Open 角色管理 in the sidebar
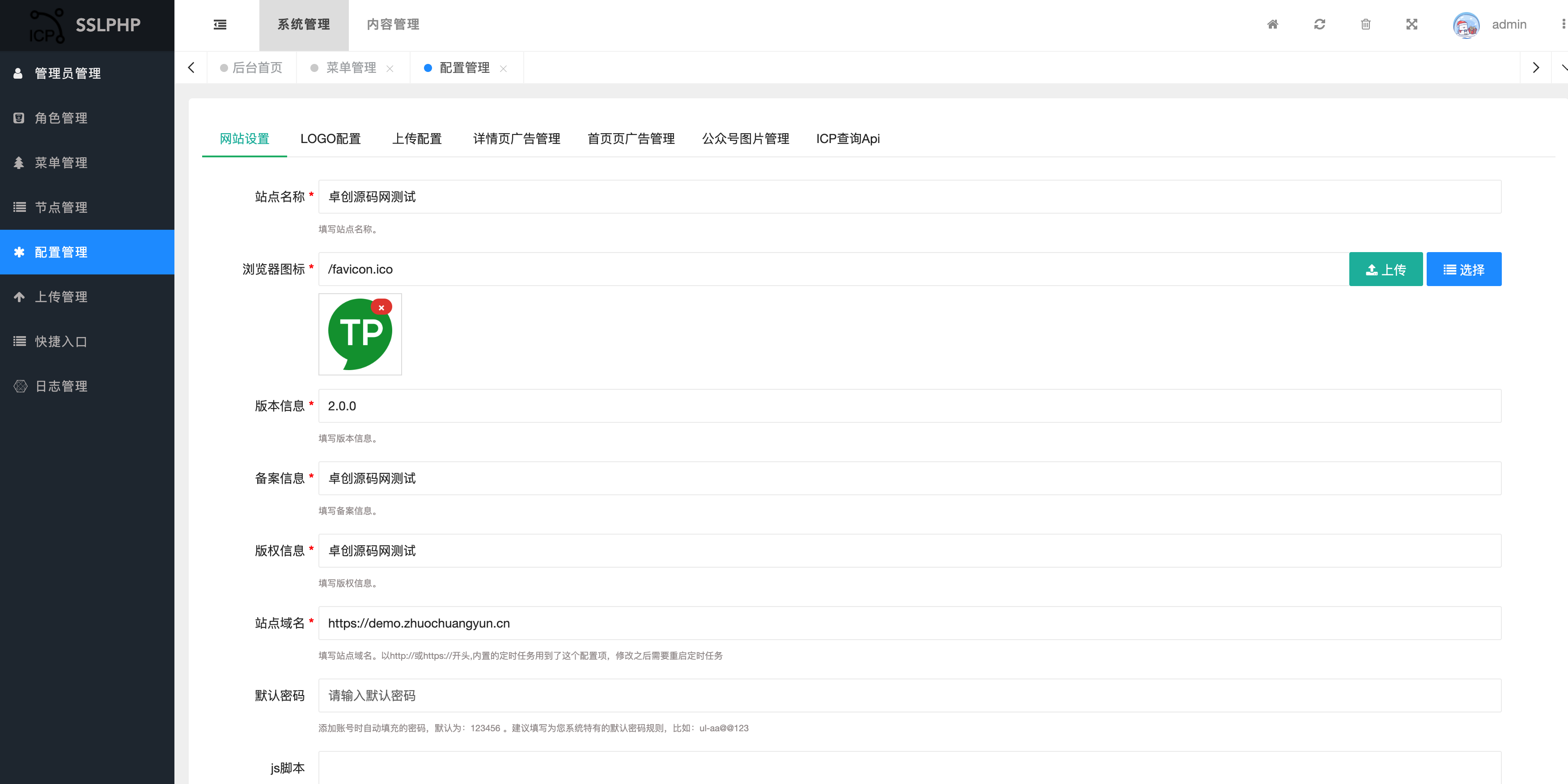Image resolution: width=1568 pixels, height=784 pixels. [x=87, y=118]
